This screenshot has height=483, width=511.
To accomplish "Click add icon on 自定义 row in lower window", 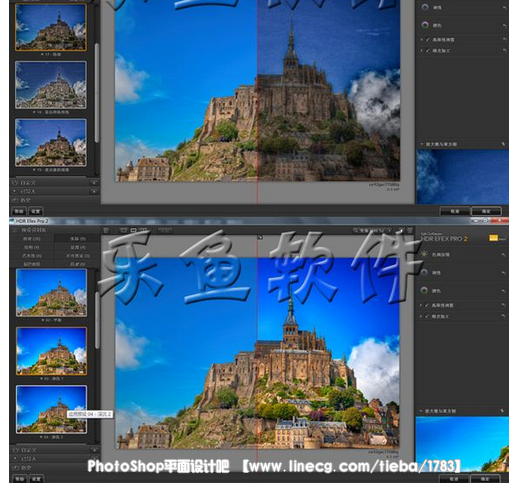I will tap(94, 450).
